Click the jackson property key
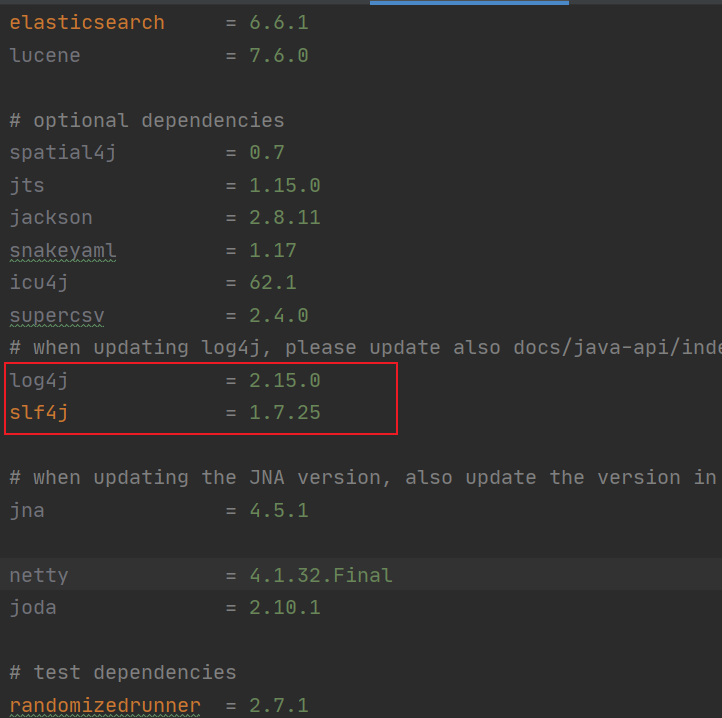The image size is (722, 718). pos(50,217)
